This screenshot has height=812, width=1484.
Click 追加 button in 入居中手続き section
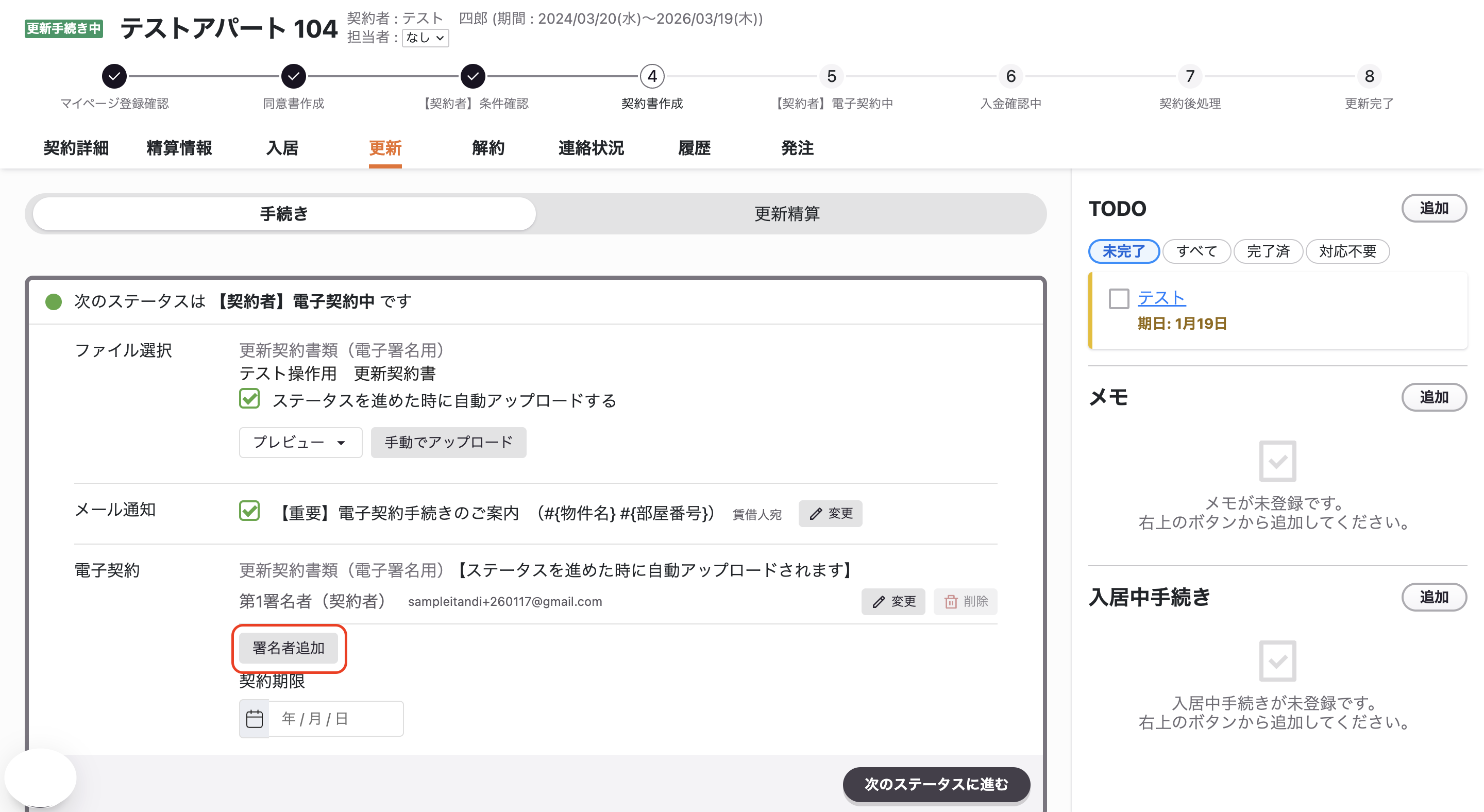pyautogui.click(x=1434, y=597)
